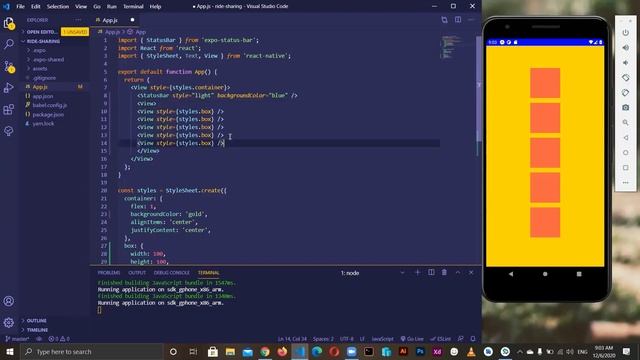
Task: Select the App.js editor tab
Action: [x=115, y=20]
